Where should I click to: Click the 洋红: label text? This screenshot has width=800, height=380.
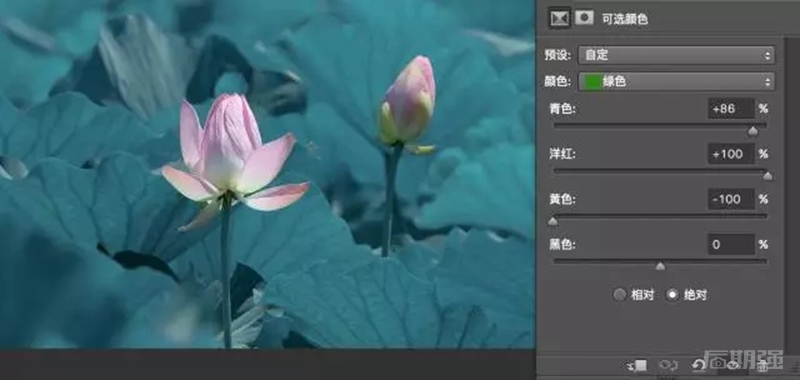point(562,154)
